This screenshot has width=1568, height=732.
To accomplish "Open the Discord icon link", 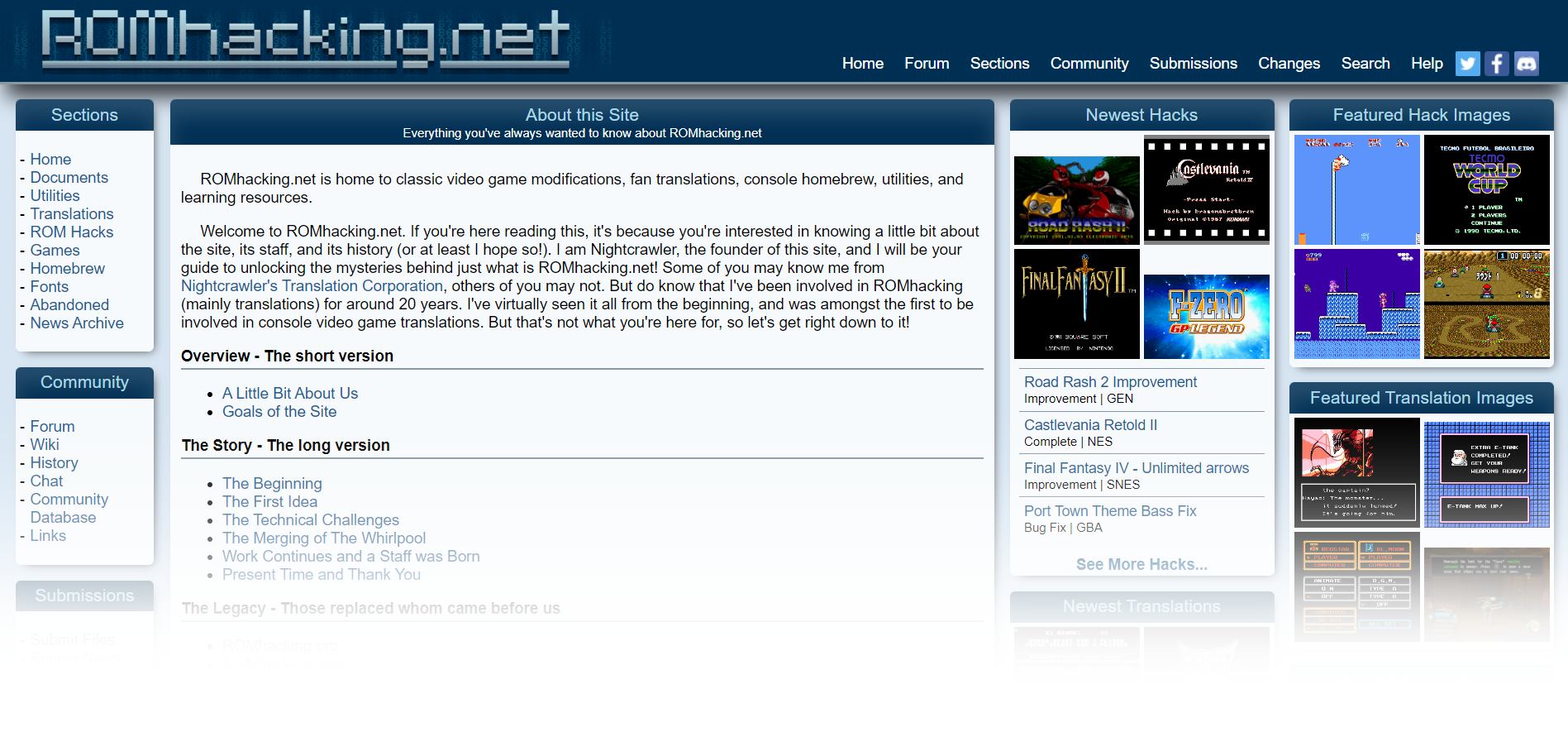I will click(1526, 64).
